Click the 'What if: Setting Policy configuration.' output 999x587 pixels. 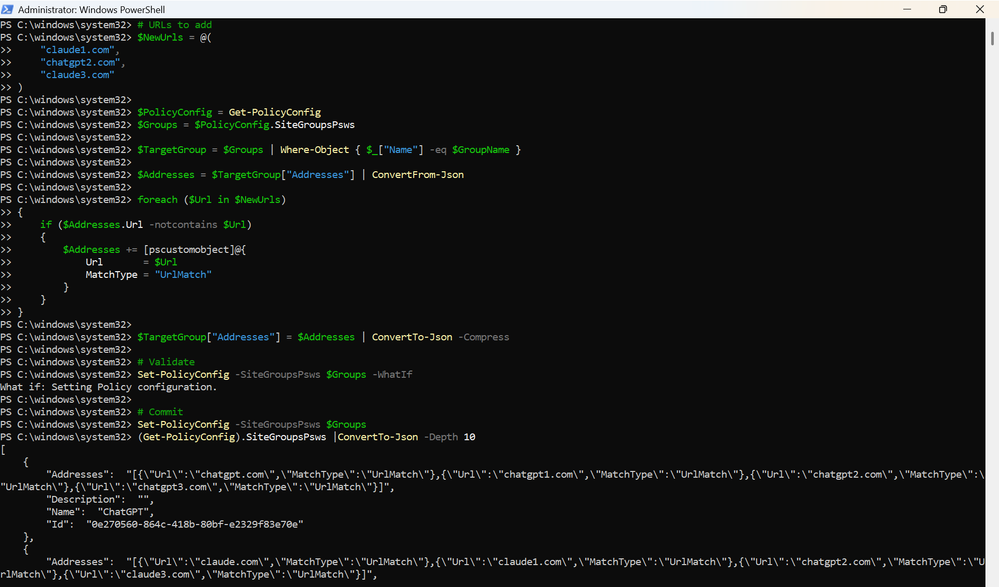[x=108, y=387]
